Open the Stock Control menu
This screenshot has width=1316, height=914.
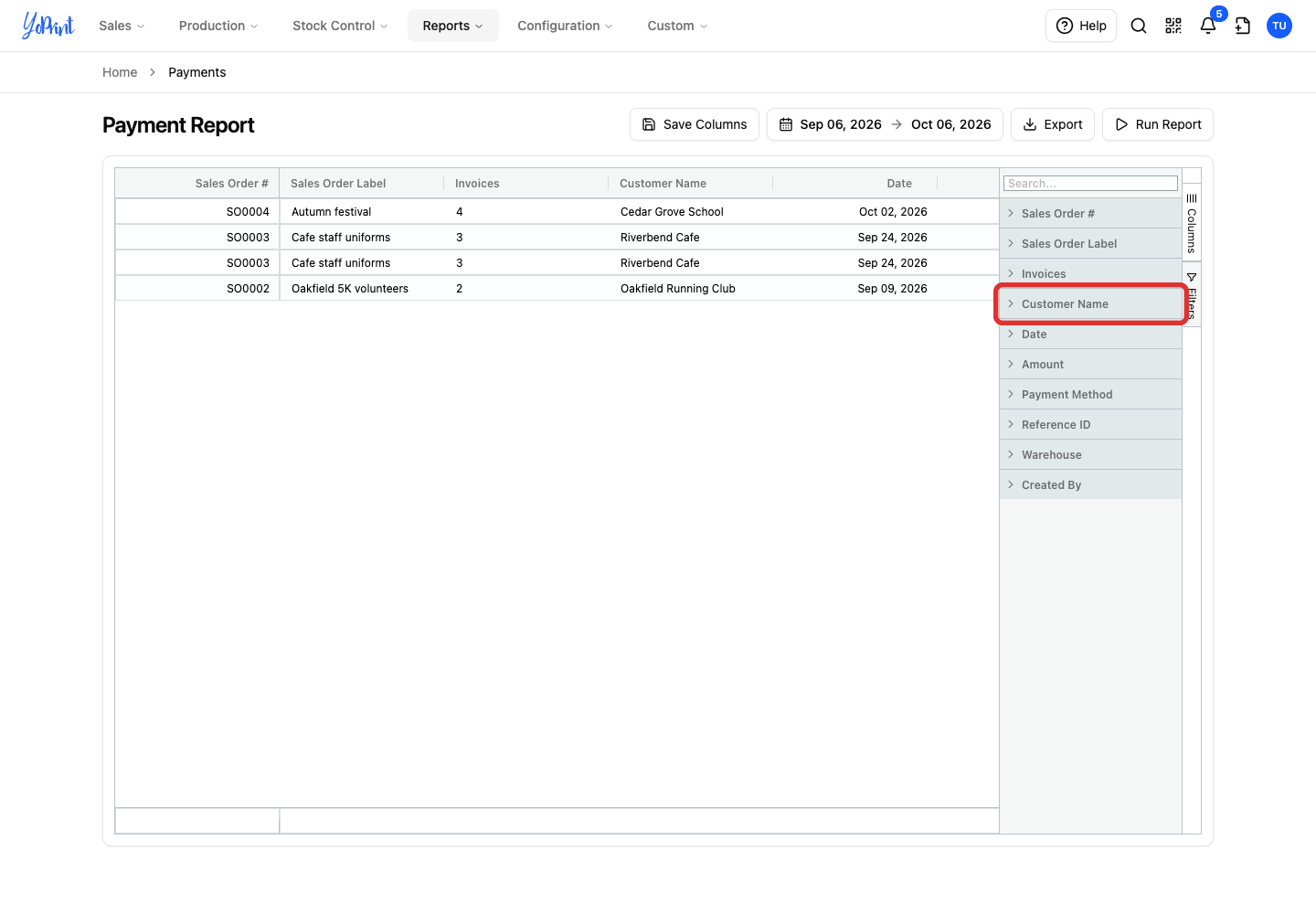[x=340, y=26]
